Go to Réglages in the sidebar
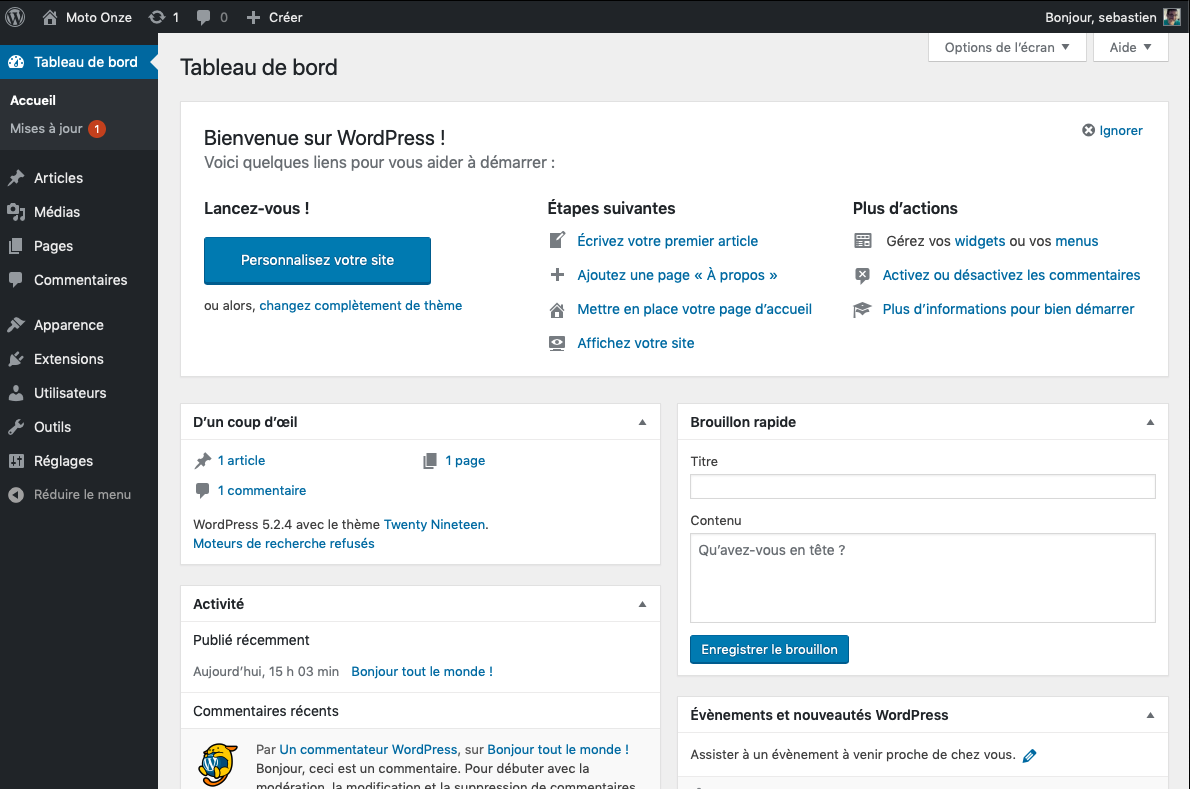Image resolution: width=1190 pixels, height=789 pixels. (63, 461)
